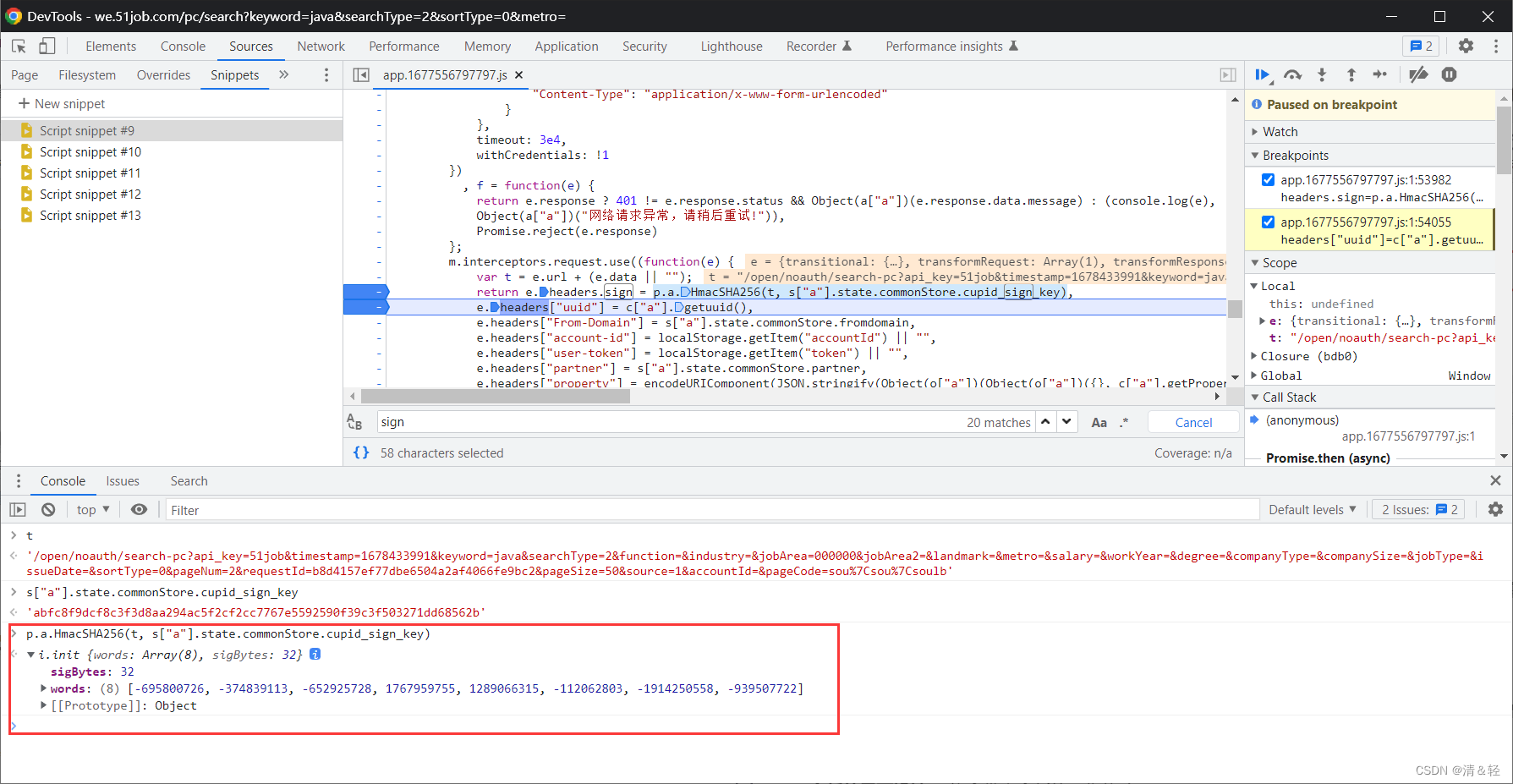Click the Step into function icon
This screenshot has width=1513, height=784.
(1322, 75)
